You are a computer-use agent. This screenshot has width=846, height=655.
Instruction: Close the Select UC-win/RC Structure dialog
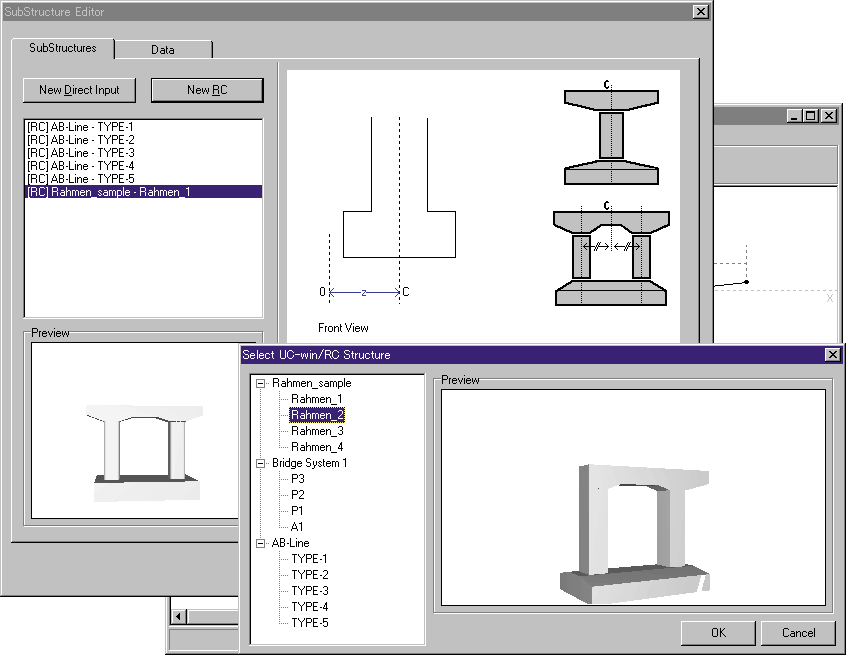[x=832, y=355]
